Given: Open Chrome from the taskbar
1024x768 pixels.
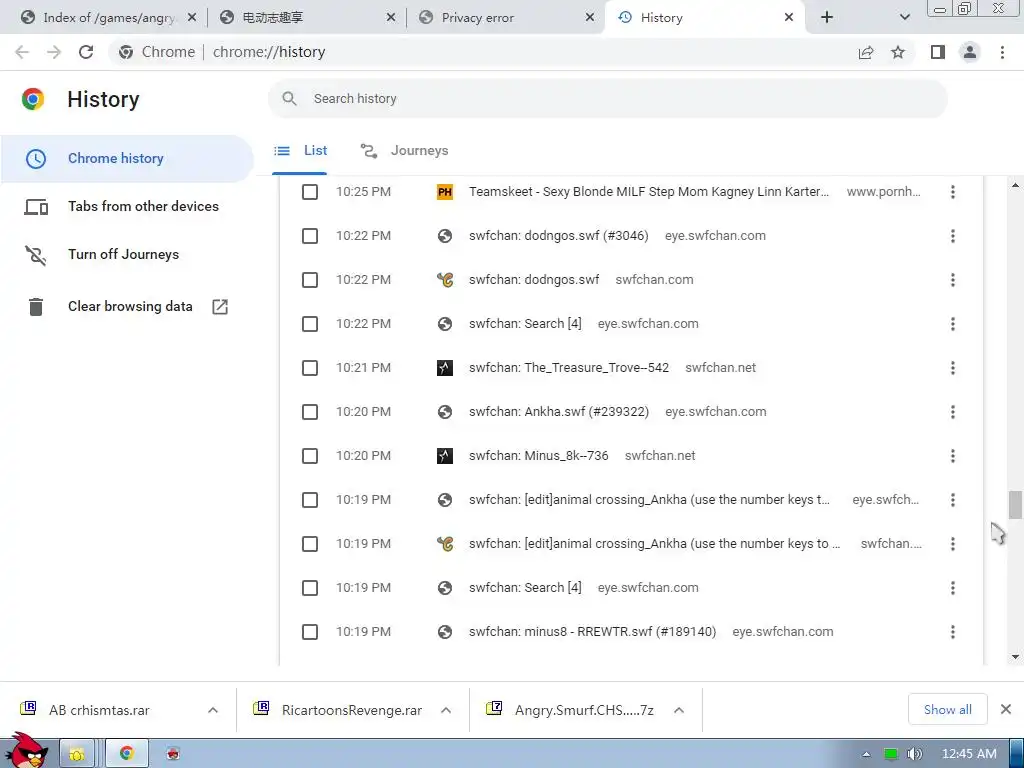Looking at the screenshot, I should (x=127, y=754).
